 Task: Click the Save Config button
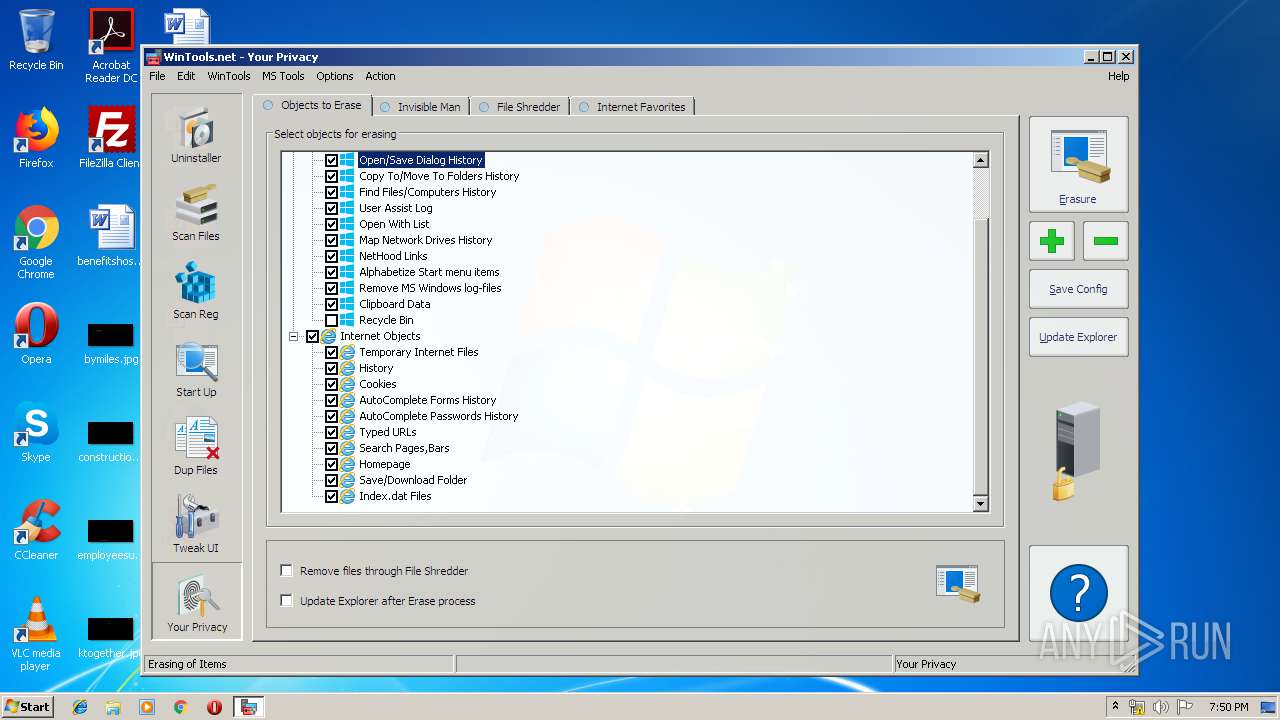click(1078, 289)
